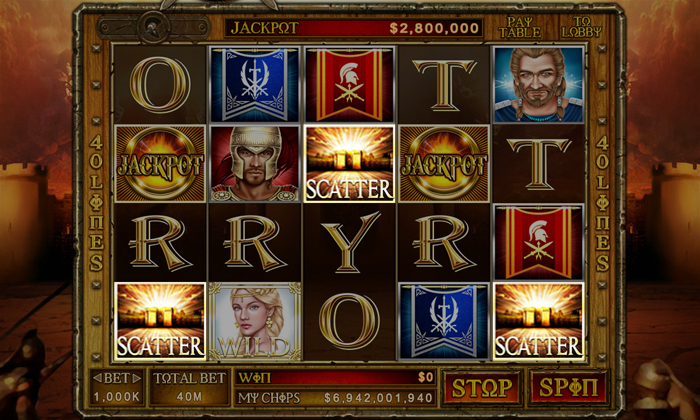Click the Jackpot amount bar
Image resolution: width=700 pixels, height=420 pixels.
(x=354, y=28)
